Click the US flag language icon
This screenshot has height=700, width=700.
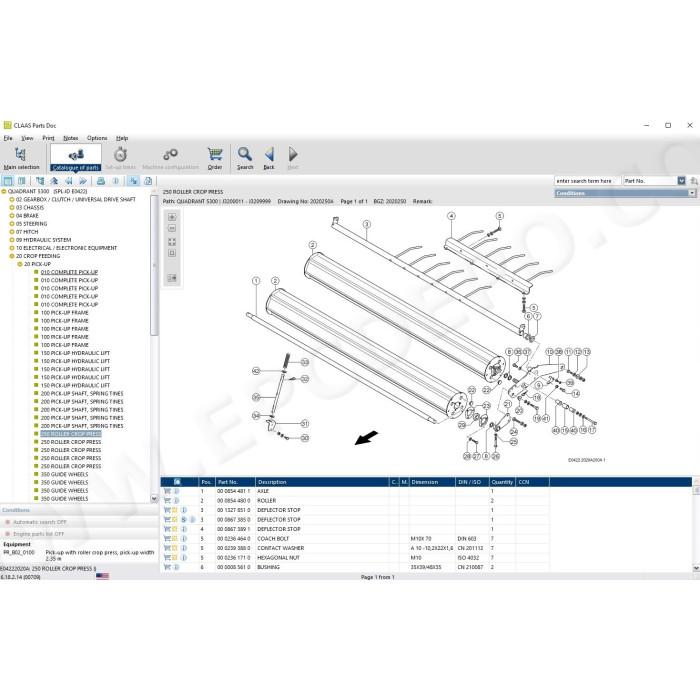102,576
